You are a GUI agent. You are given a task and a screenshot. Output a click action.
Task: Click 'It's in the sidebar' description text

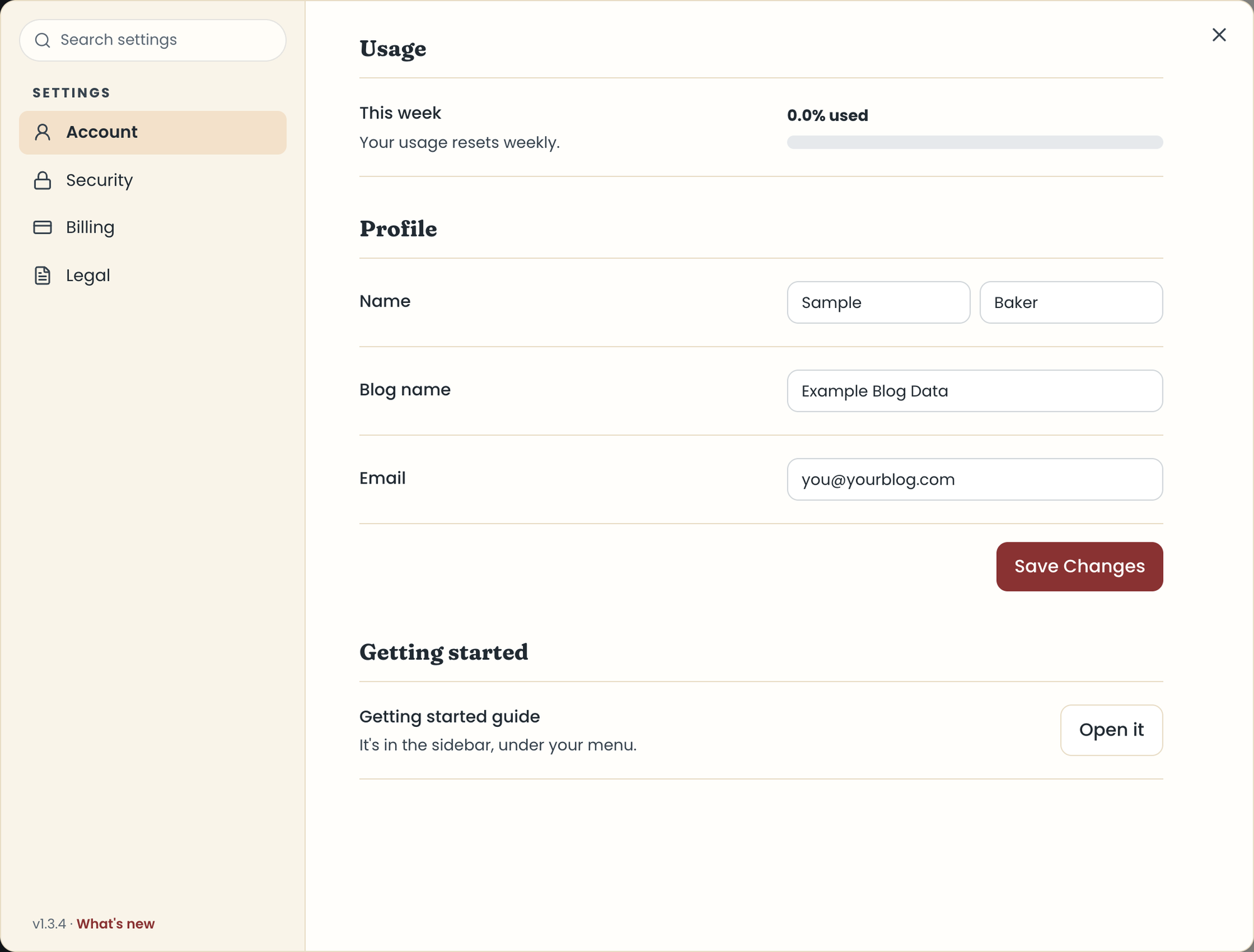click(498, 745)
